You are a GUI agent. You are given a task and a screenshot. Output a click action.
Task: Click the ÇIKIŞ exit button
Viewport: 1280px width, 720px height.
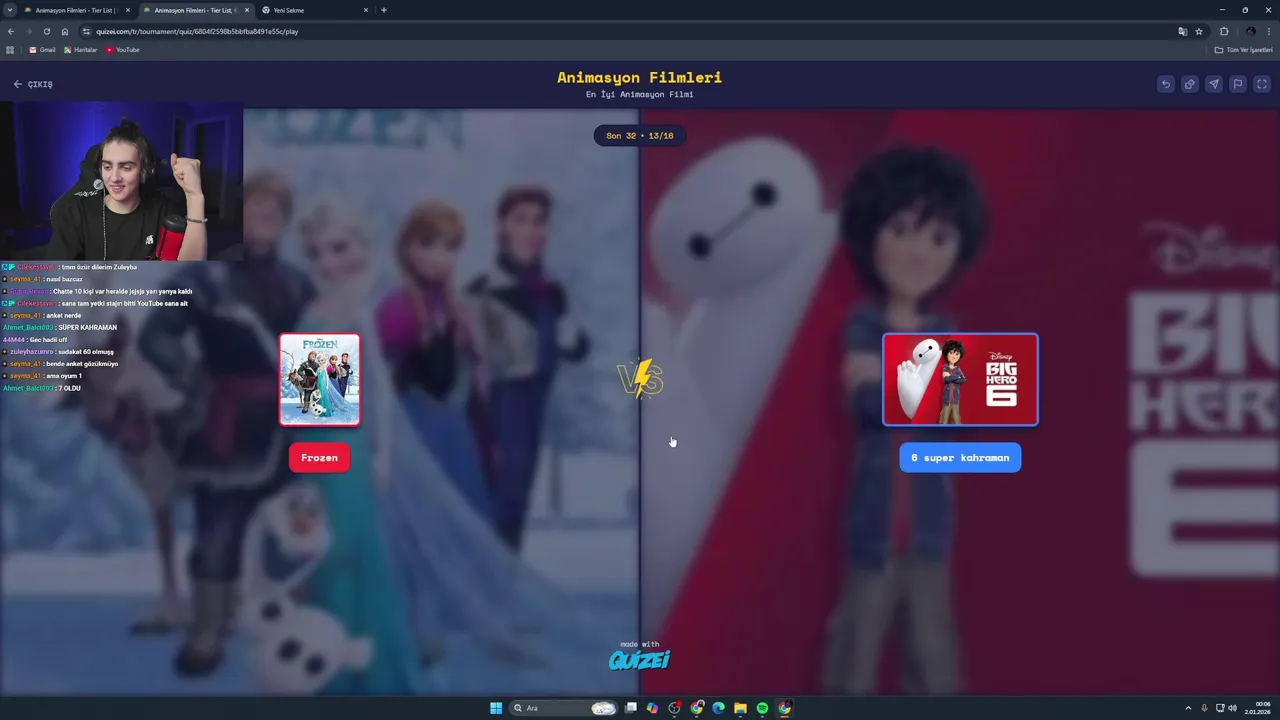33,84
